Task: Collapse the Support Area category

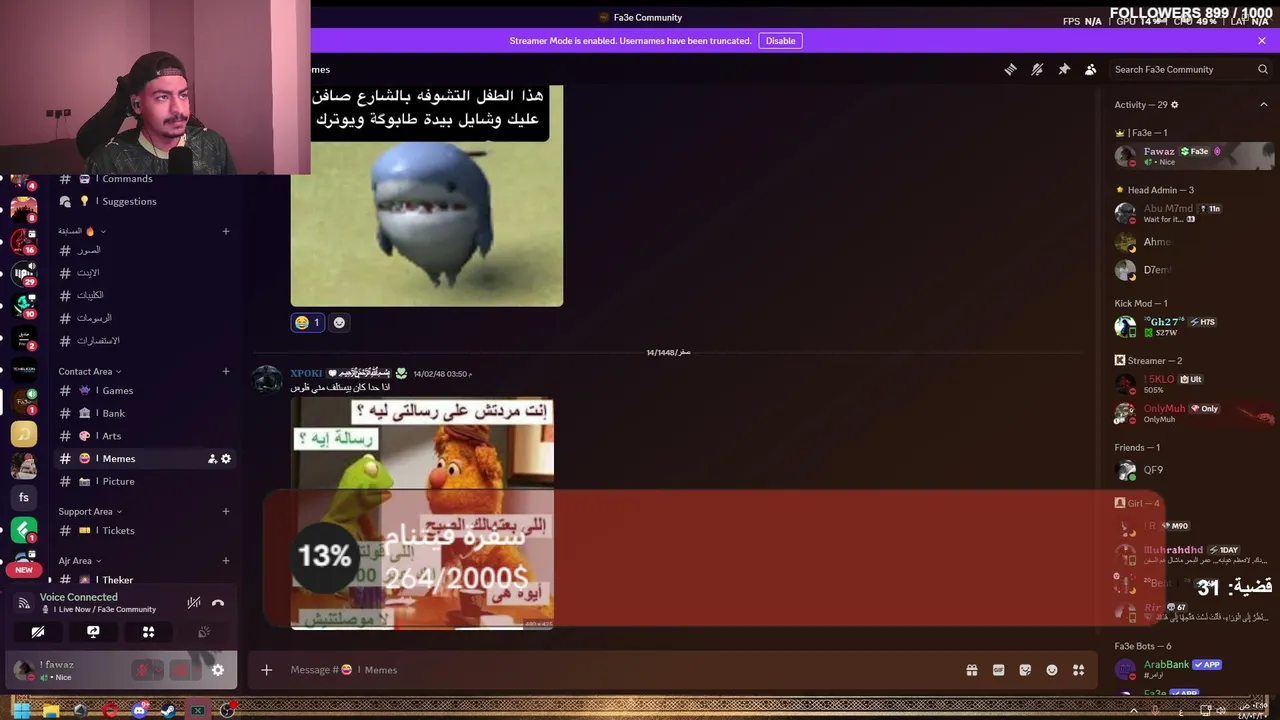Action: [90, 512]
